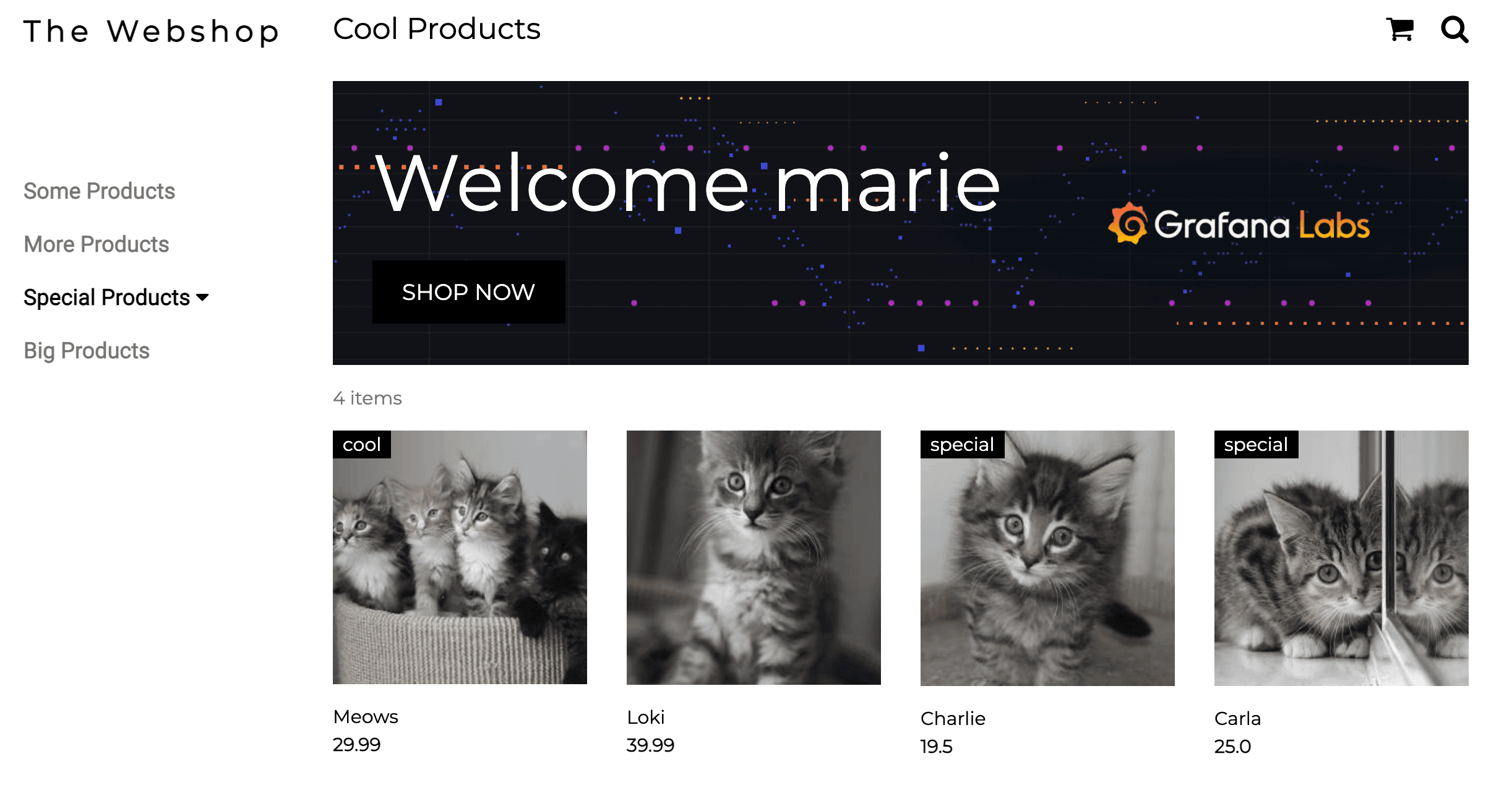Click Carla's price of 25.0

click(x=1232, y=747)
